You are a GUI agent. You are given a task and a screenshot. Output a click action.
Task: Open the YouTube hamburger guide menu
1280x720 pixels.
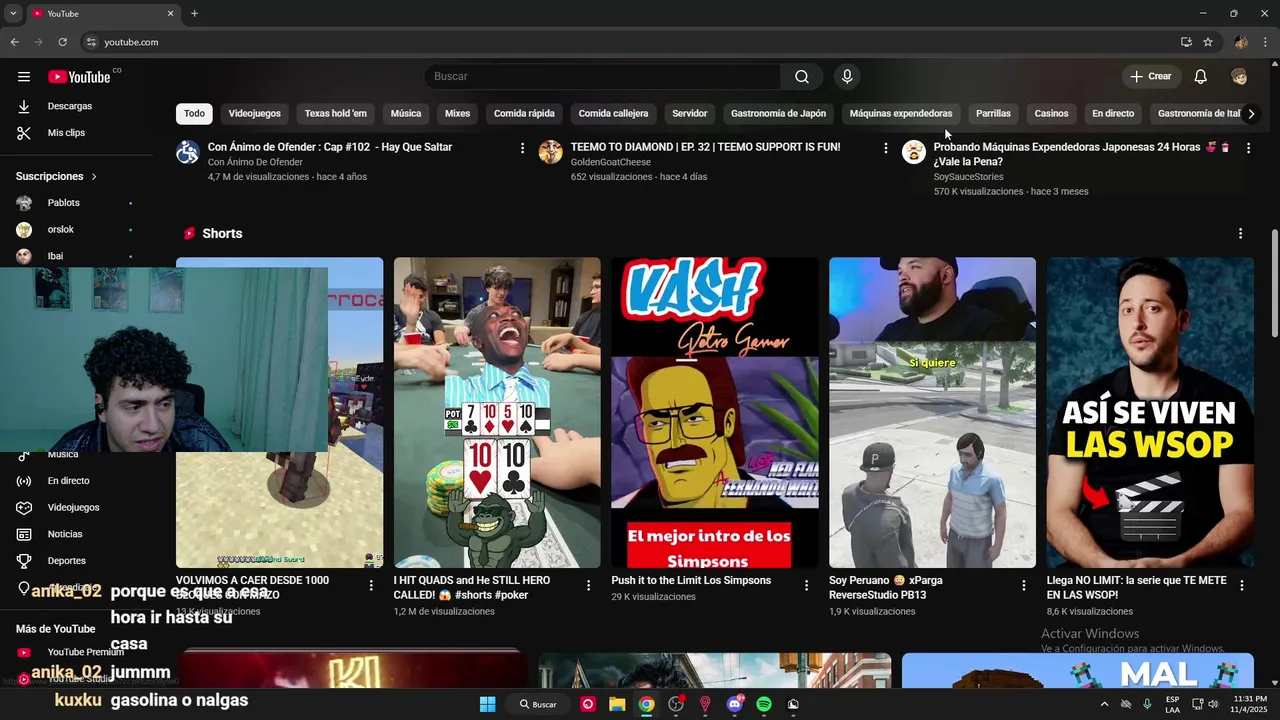tap(24, 77)
